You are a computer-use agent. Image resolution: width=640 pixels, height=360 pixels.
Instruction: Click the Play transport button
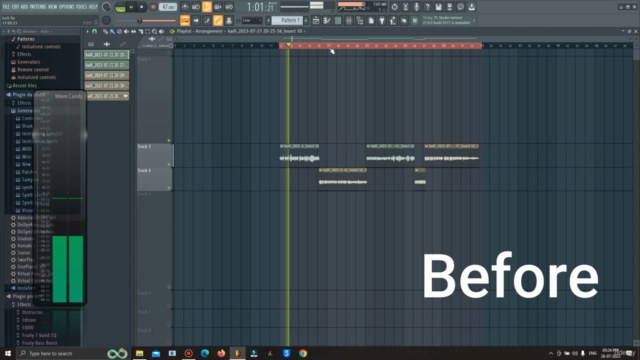point(131,7)
